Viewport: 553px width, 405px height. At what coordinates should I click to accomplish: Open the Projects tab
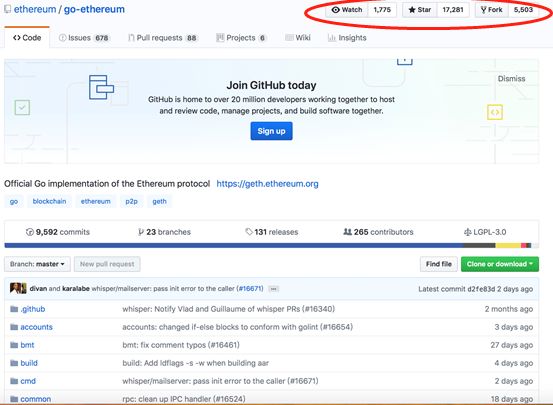(x=241, y=38)
